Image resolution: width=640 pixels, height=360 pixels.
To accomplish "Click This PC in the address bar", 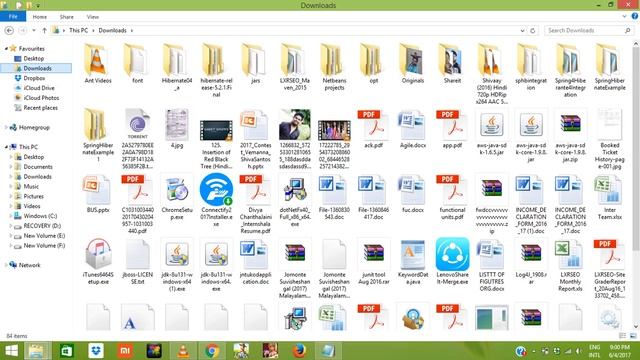I will pos(78,31).
